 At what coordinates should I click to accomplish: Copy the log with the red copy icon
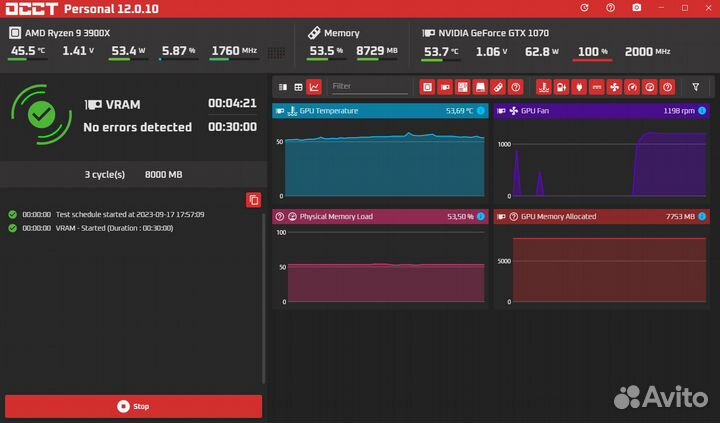tap(253, 200)
